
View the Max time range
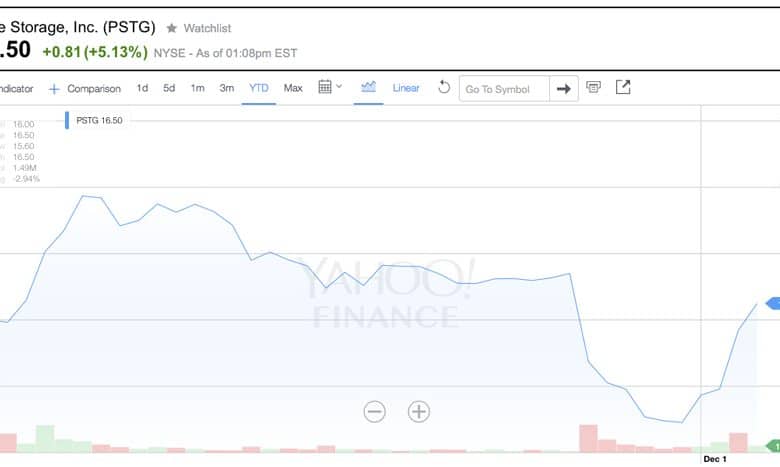[x=293, y=88]
